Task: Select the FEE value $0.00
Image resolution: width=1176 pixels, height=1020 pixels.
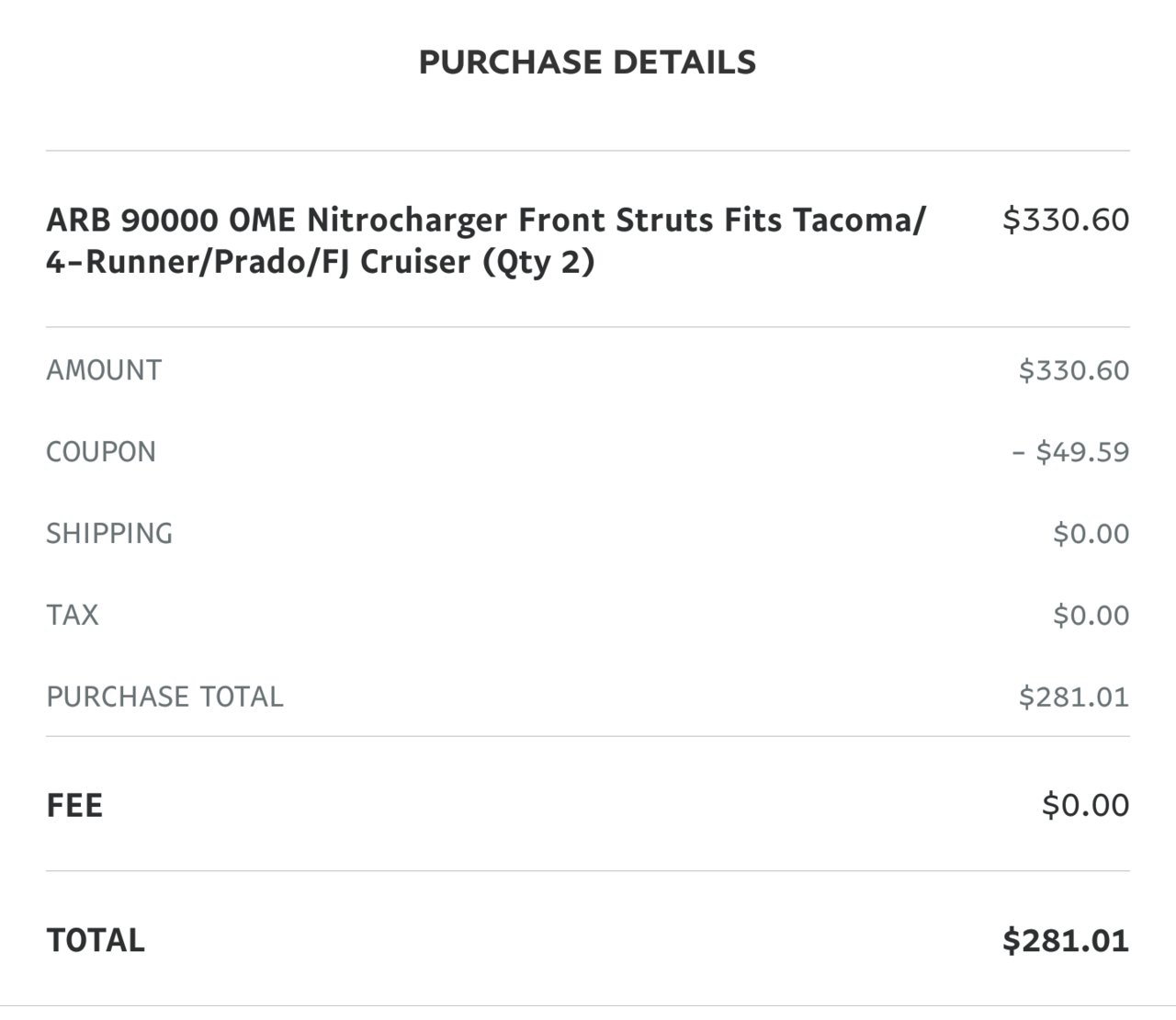Action: [x=1086, y=805]
